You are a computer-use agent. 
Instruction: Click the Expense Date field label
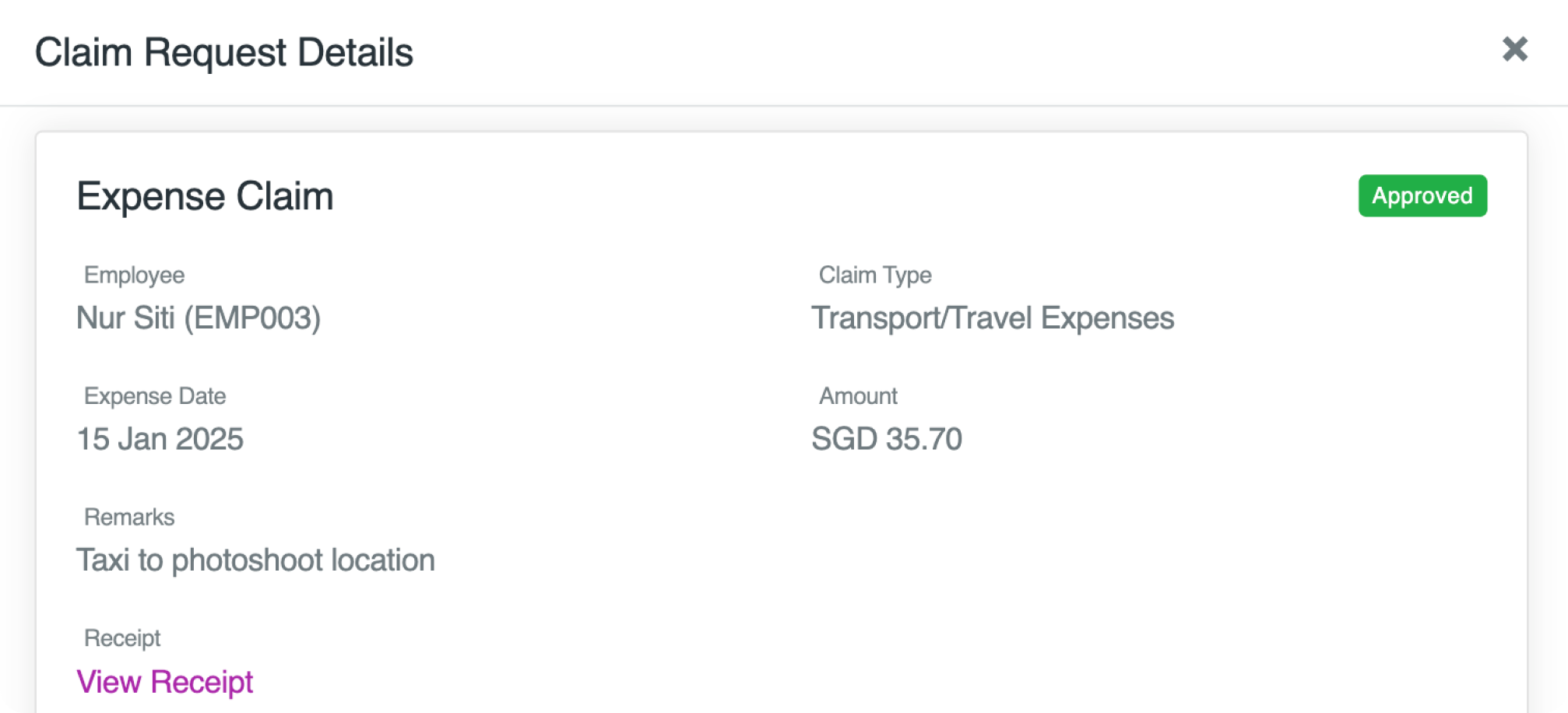(x=154, y=395)
